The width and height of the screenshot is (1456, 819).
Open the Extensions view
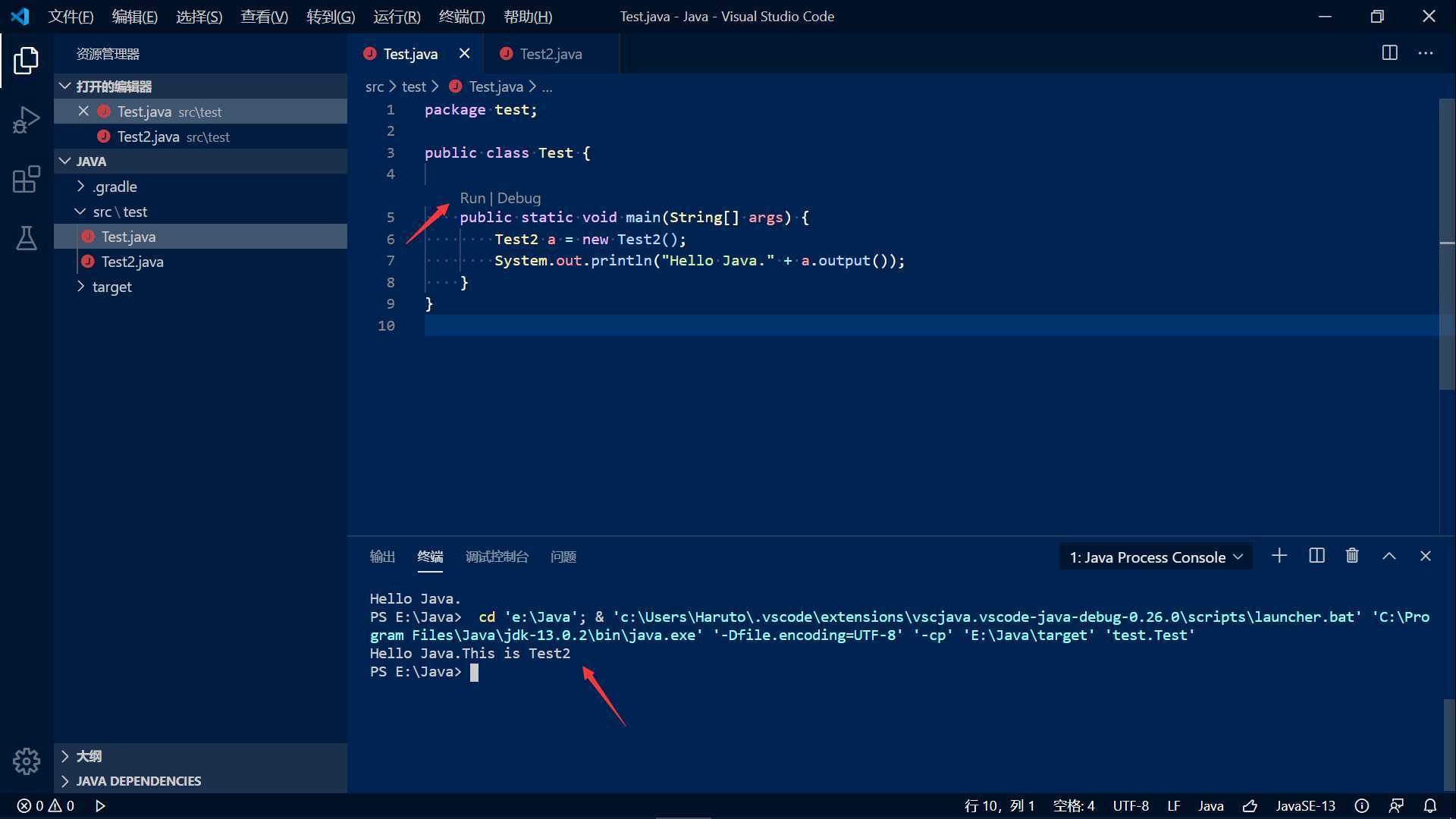pos(27,180)
